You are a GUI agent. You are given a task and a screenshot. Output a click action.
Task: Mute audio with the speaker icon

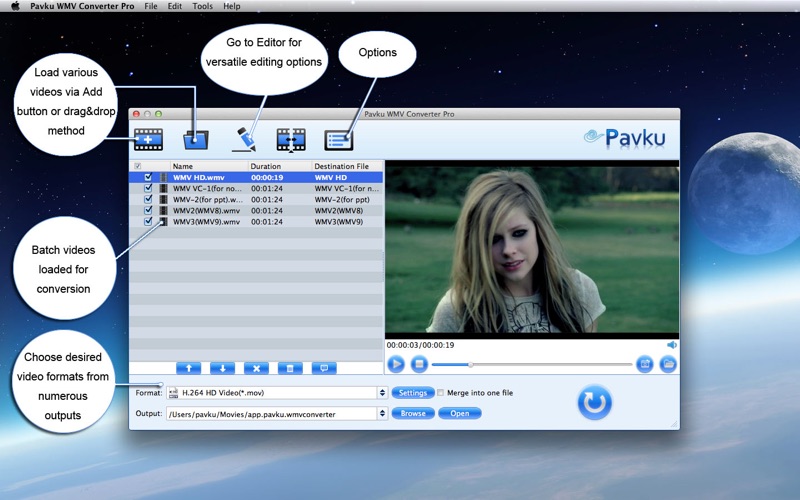point(672,345)
